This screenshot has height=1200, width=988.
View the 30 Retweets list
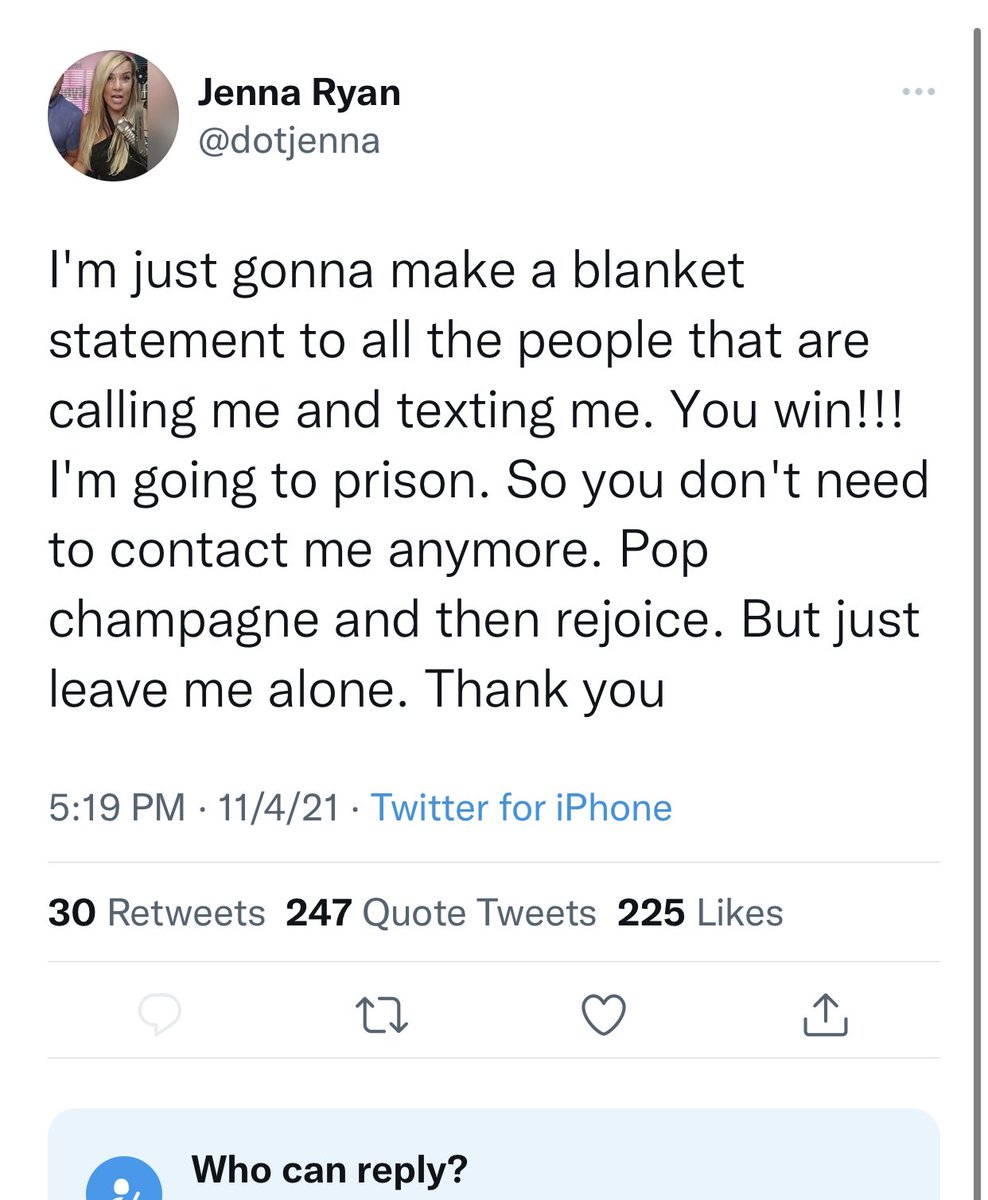[x=157, y=912]
